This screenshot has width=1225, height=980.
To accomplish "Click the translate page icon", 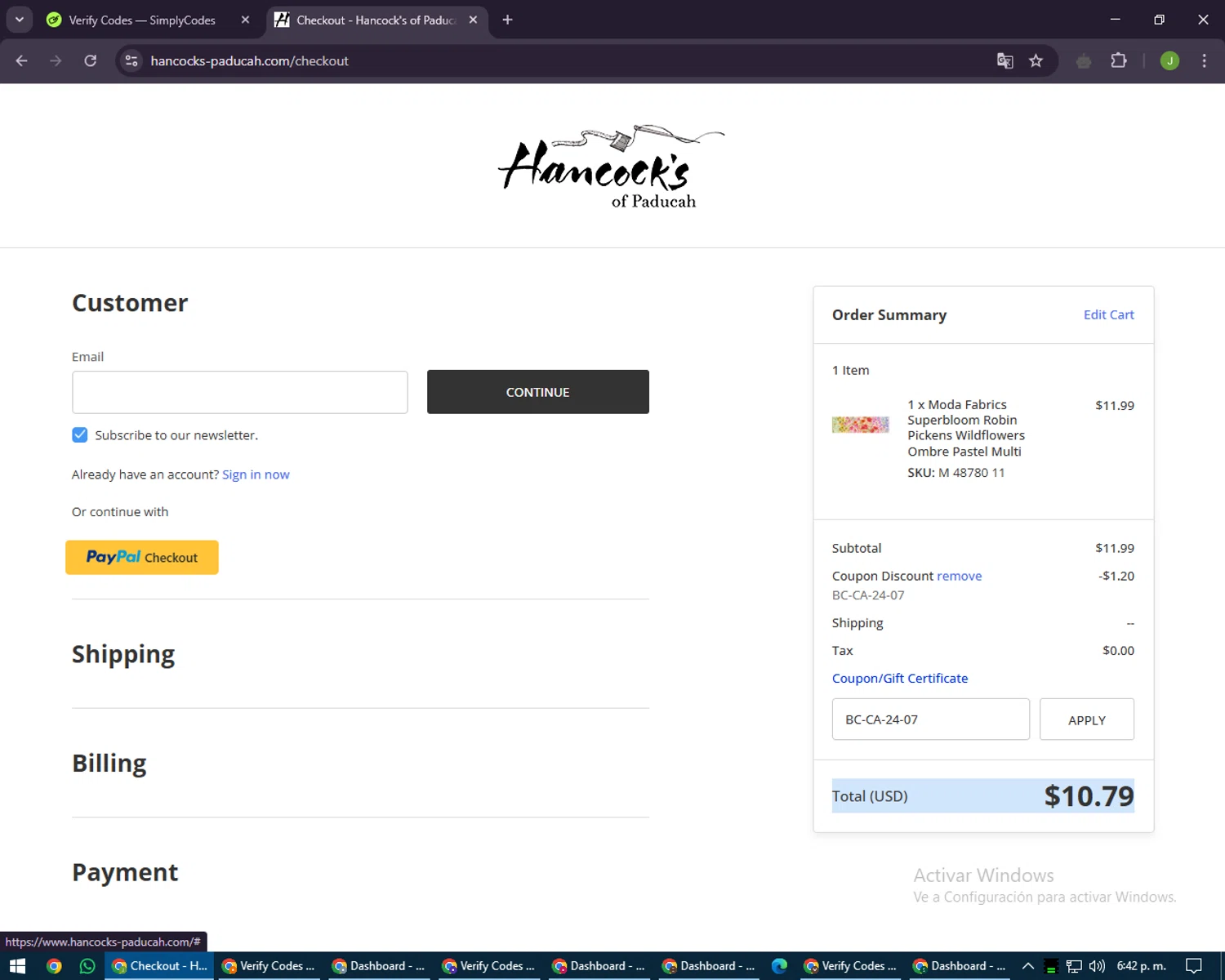I will (1004, 60).
